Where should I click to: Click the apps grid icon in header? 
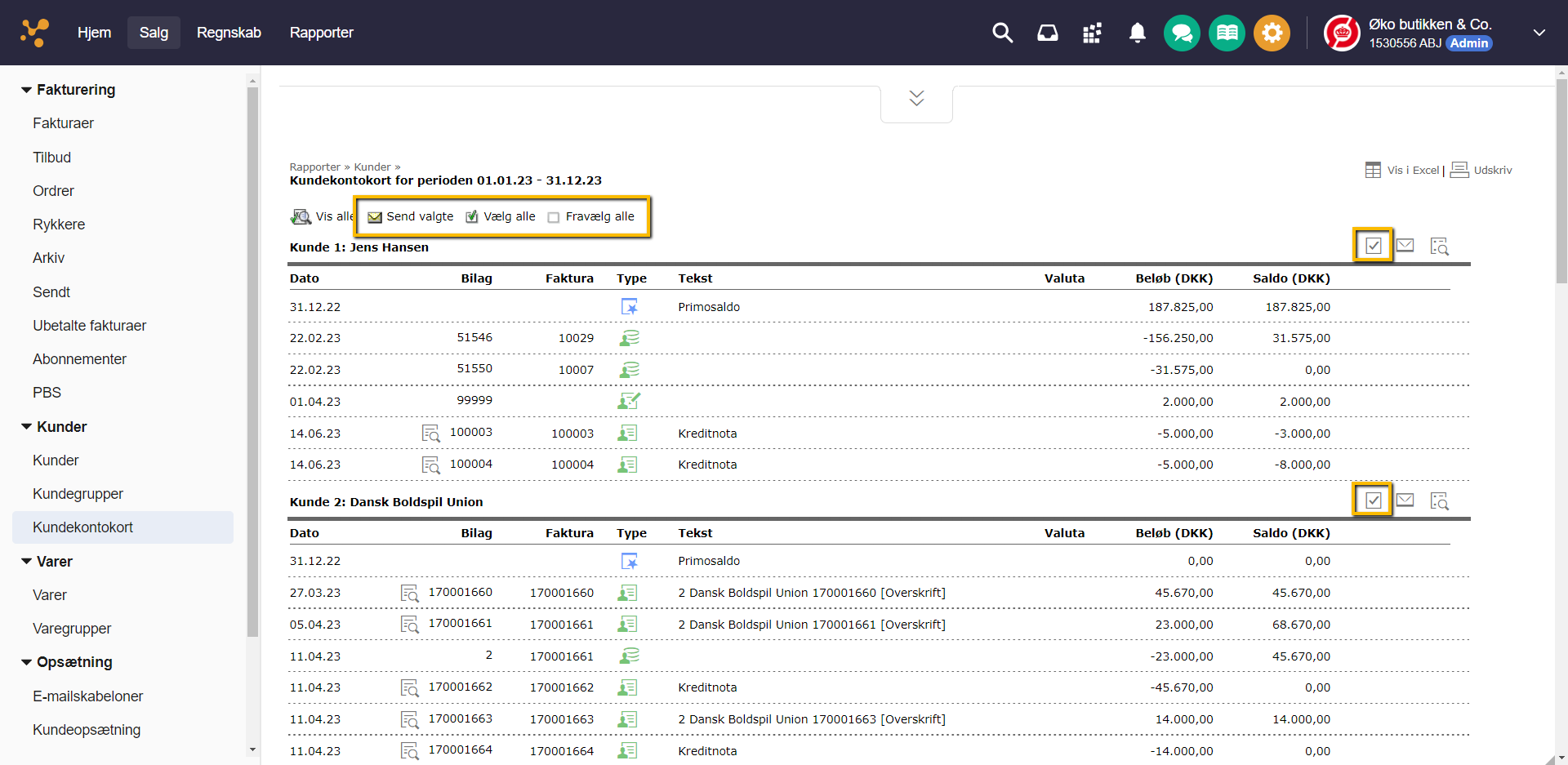(1092, 33)
